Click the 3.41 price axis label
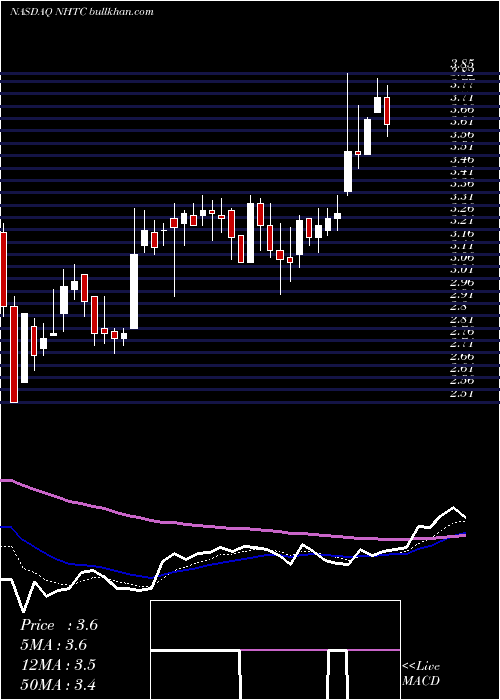The width and height of the screenshot is (500, 700). [x=462, y=171]
